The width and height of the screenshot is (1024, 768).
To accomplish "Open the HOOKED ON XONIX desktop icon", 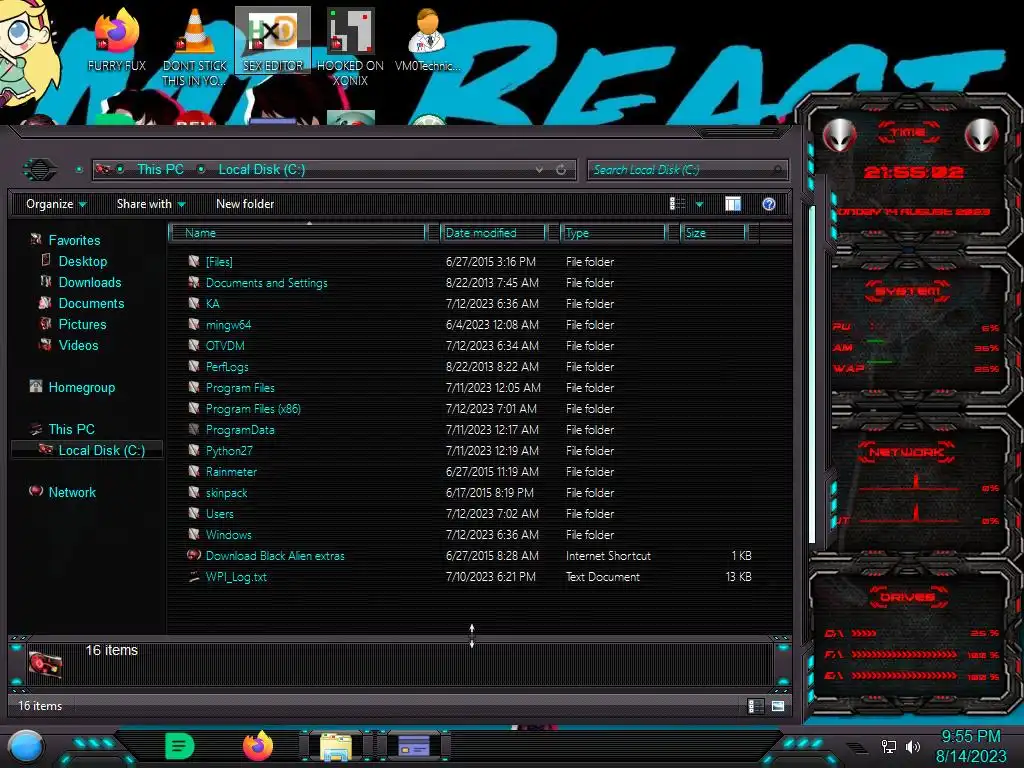I will (350, 47).
